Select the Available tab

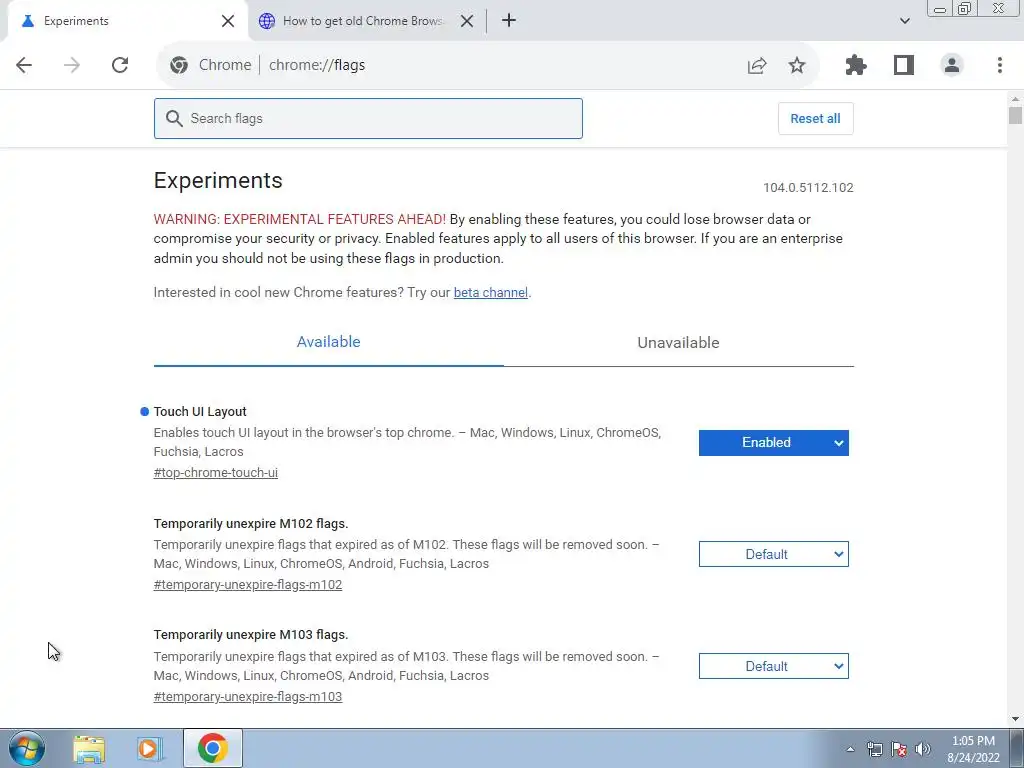click(328, 342)
